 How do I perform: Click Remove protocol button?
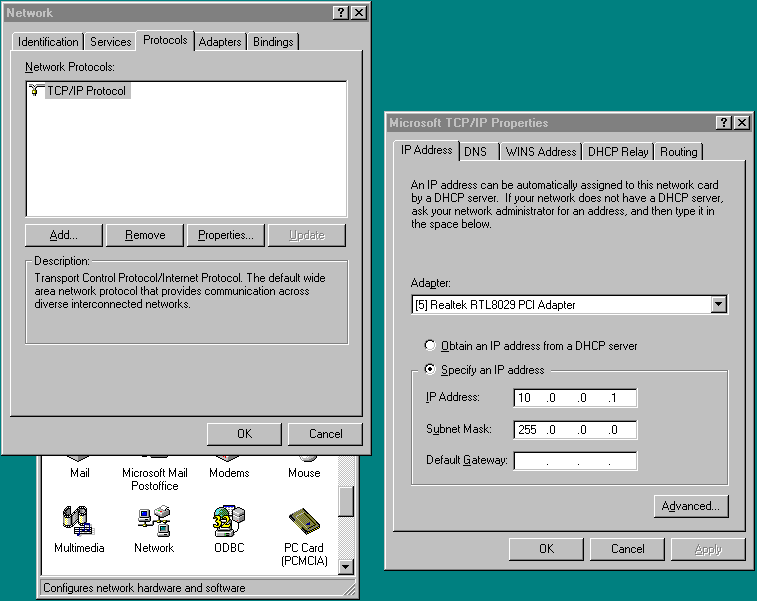145,235
